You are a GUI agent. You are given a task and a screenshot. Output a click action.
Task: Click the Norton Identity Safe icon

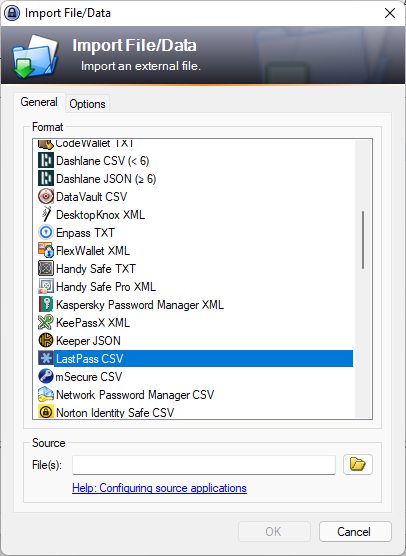pos(46,412)
